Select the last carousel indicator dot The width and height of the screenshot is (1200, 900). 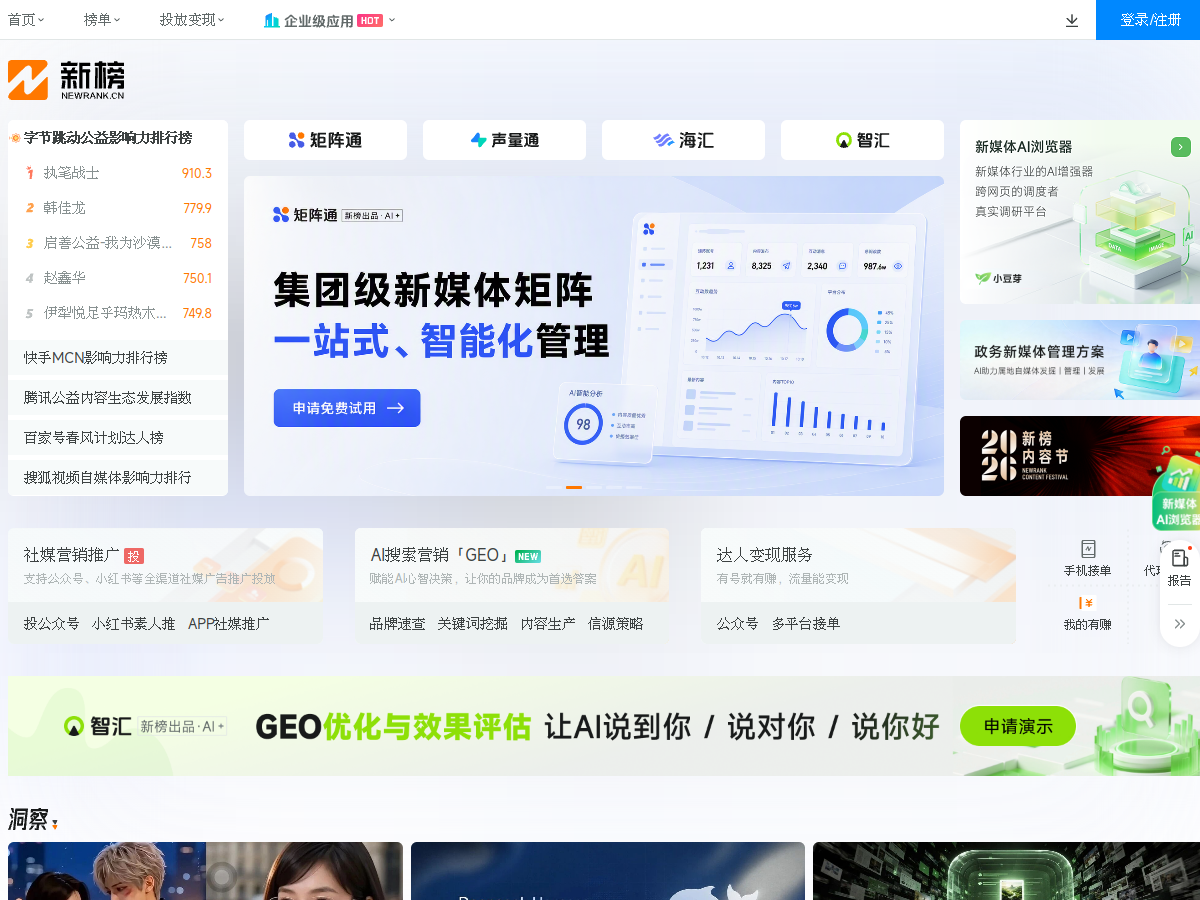point(634,487)
